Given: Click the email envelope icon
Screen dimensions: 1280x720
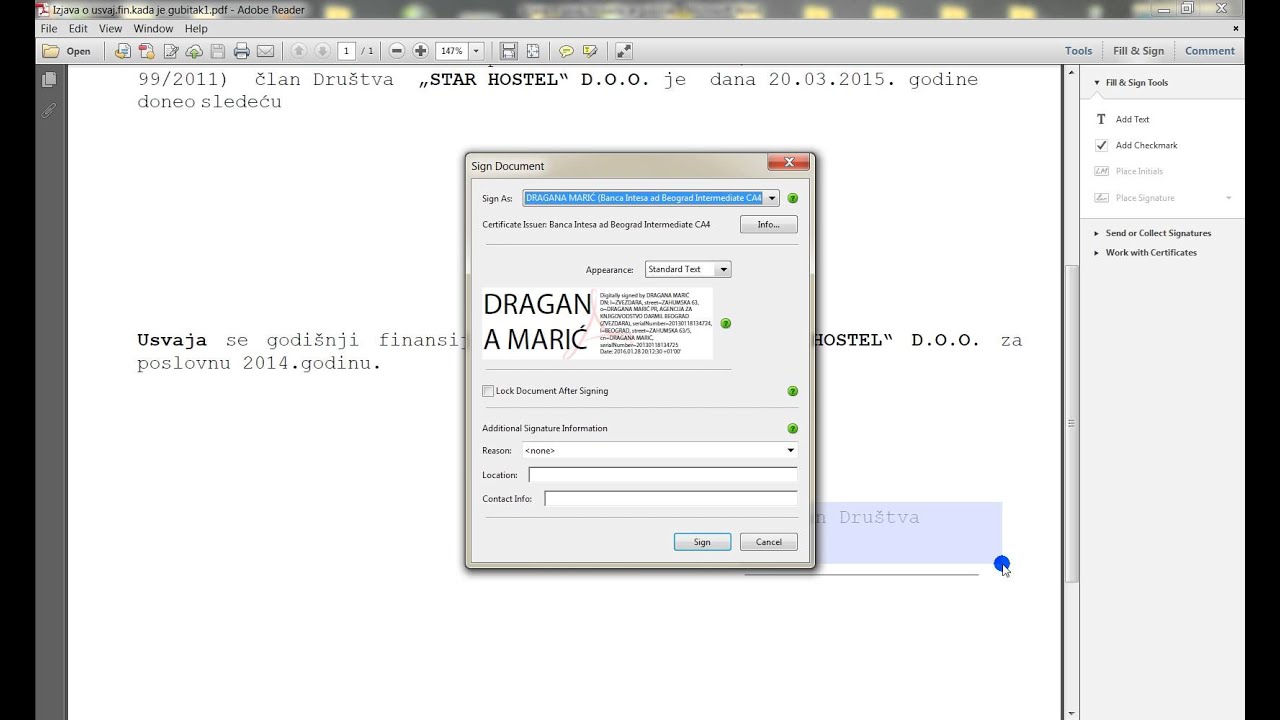Looking at the screenshot, I should 265,51.
